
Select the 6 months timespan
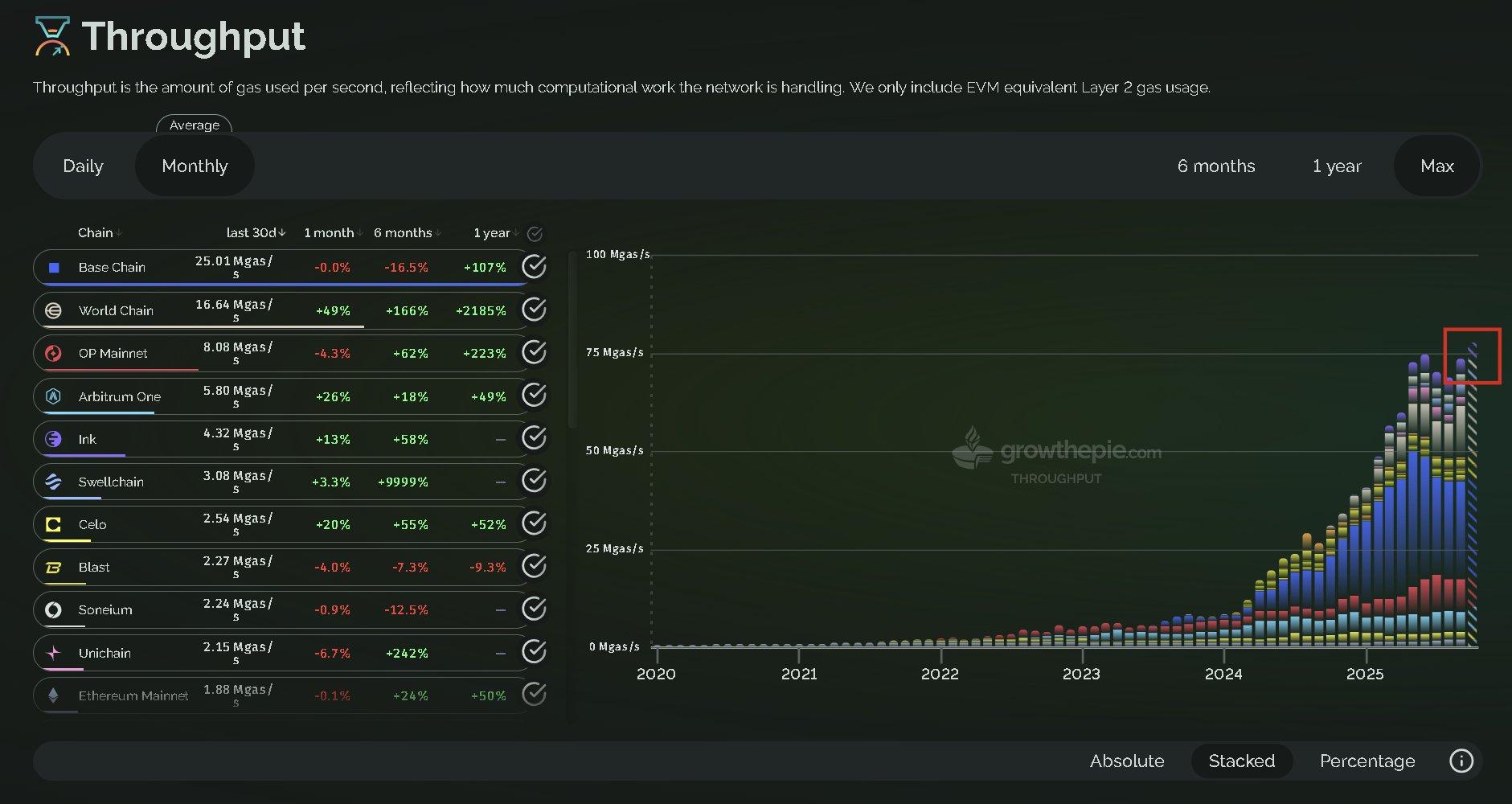click(x=1216, y=166)
